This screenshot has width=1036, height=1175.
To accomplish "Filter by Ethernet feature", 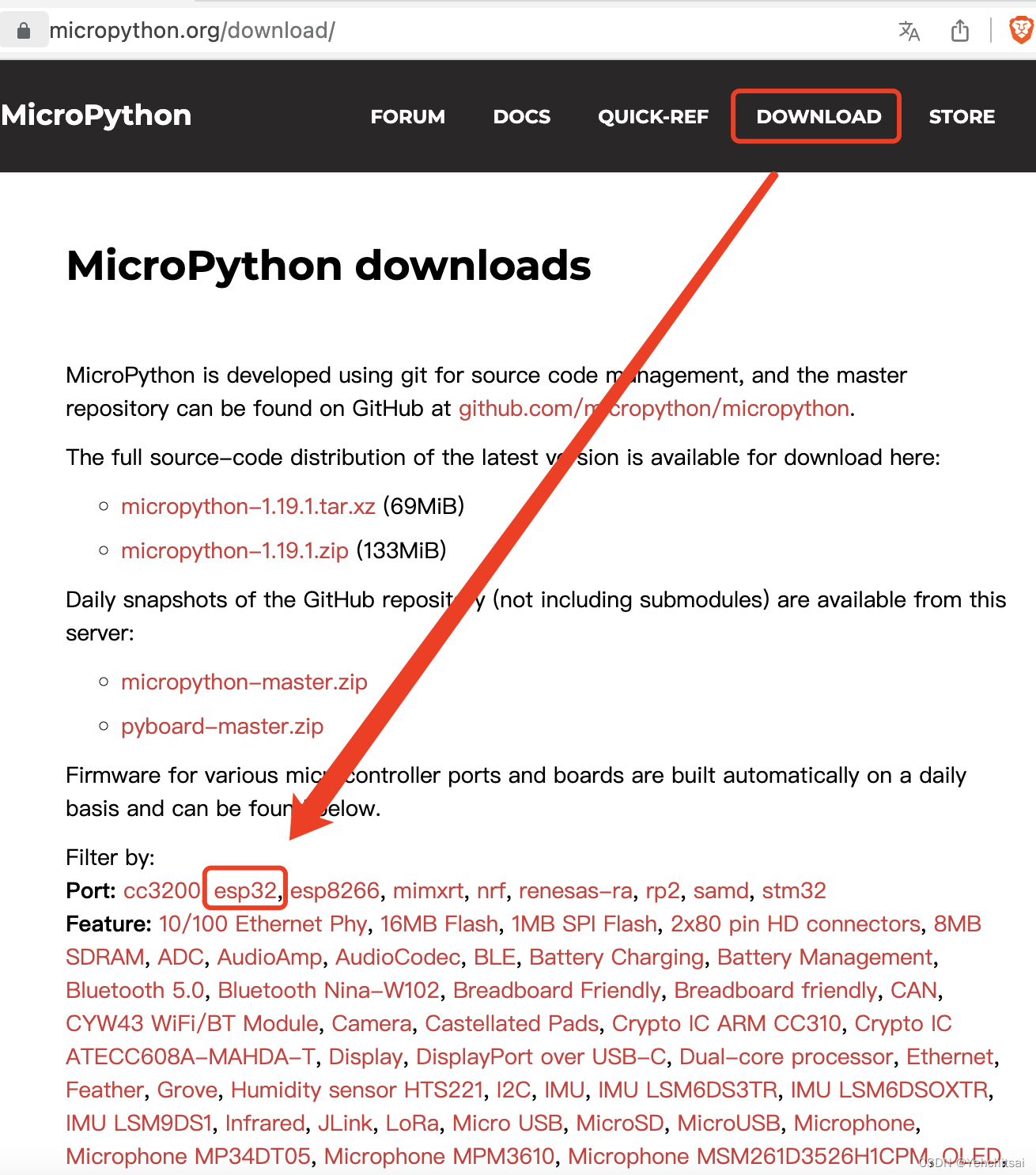I will [x=950, y=1057].
